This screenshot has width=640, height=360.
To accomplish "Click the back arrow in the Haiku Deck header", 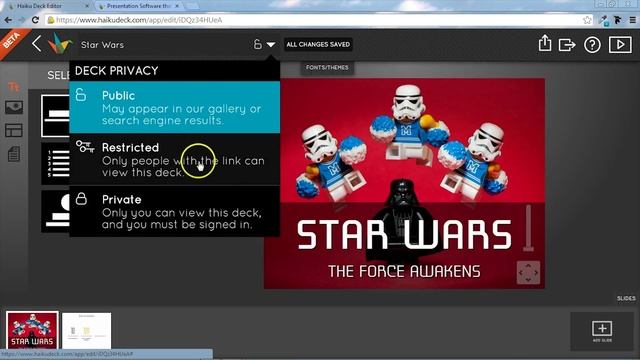I will [x=36, y=43].
